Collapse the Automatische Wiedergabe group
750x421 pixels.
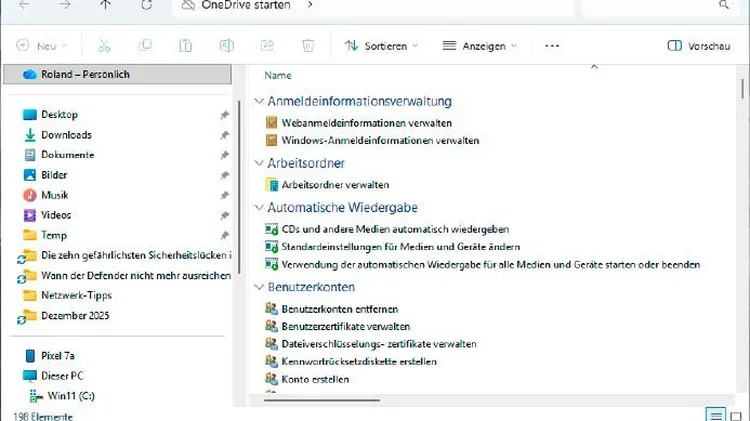[x=260, y=208]
